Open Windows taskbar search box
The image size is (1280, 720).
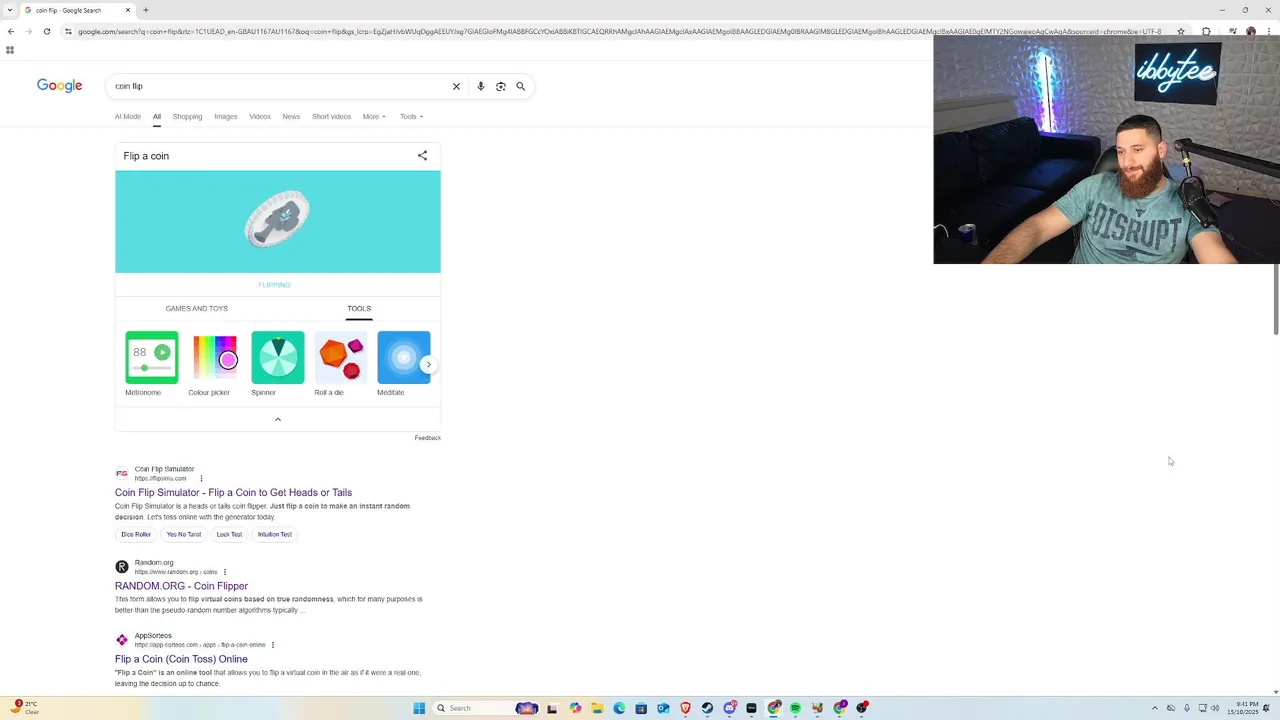point(484,708)
